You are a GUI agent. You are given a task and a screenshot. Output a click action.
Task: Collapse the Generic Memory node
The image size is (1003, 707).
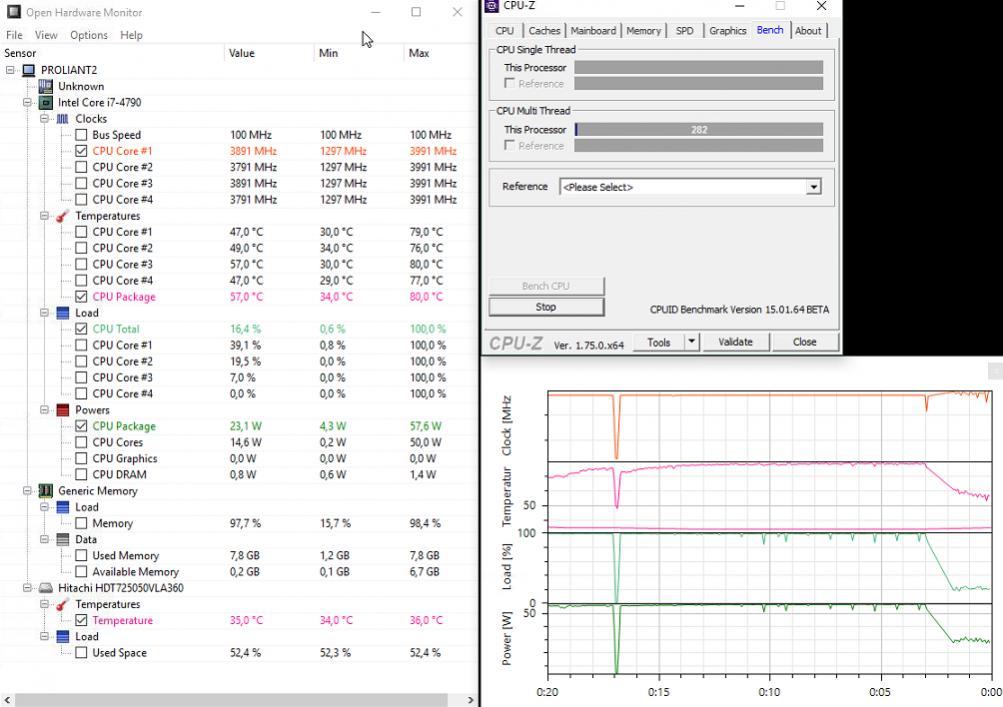(x=28, y=491)
